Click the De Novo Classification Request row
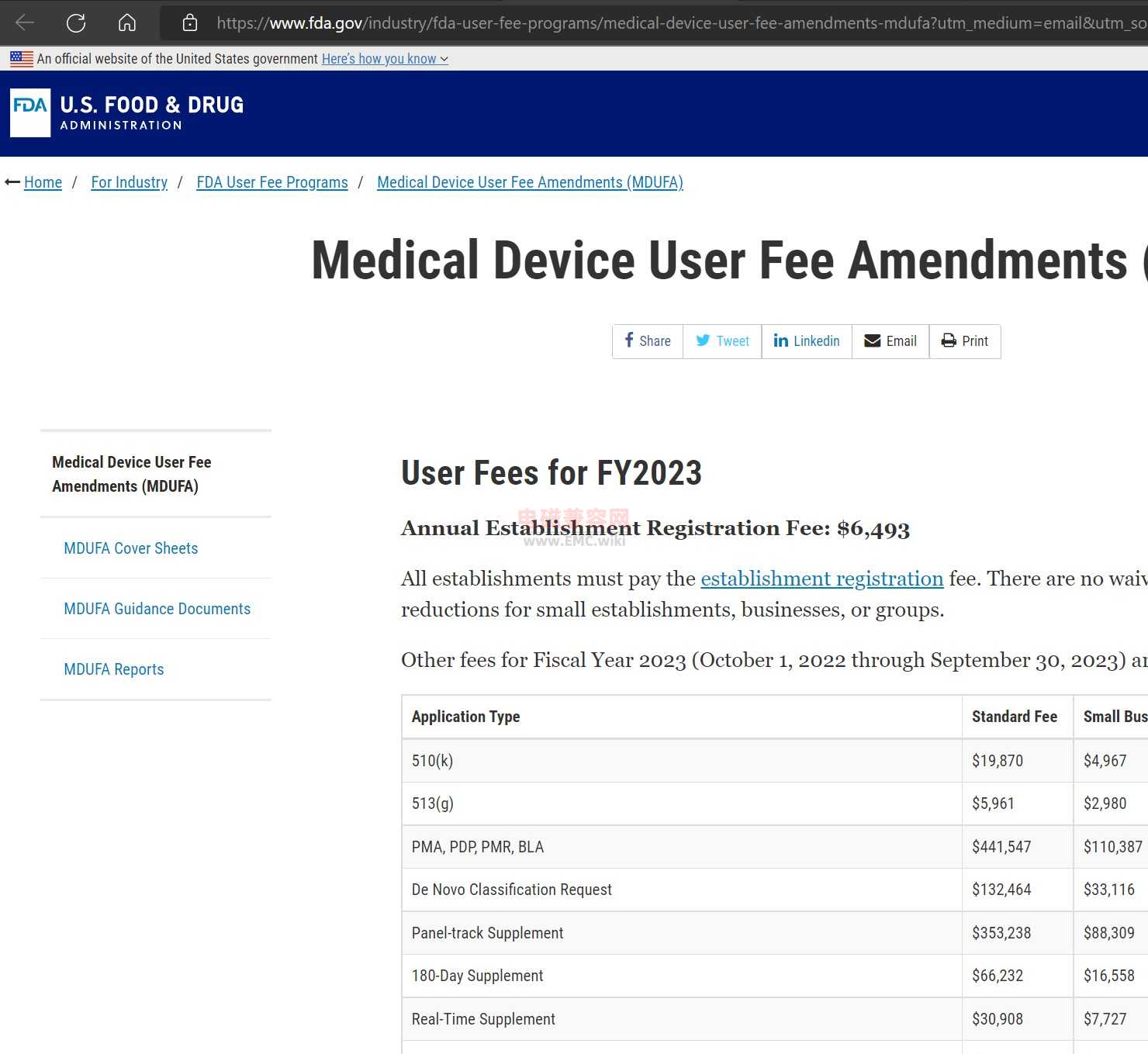The height and width of the screenshot is (1054, 1148). [x=512, y=890]
